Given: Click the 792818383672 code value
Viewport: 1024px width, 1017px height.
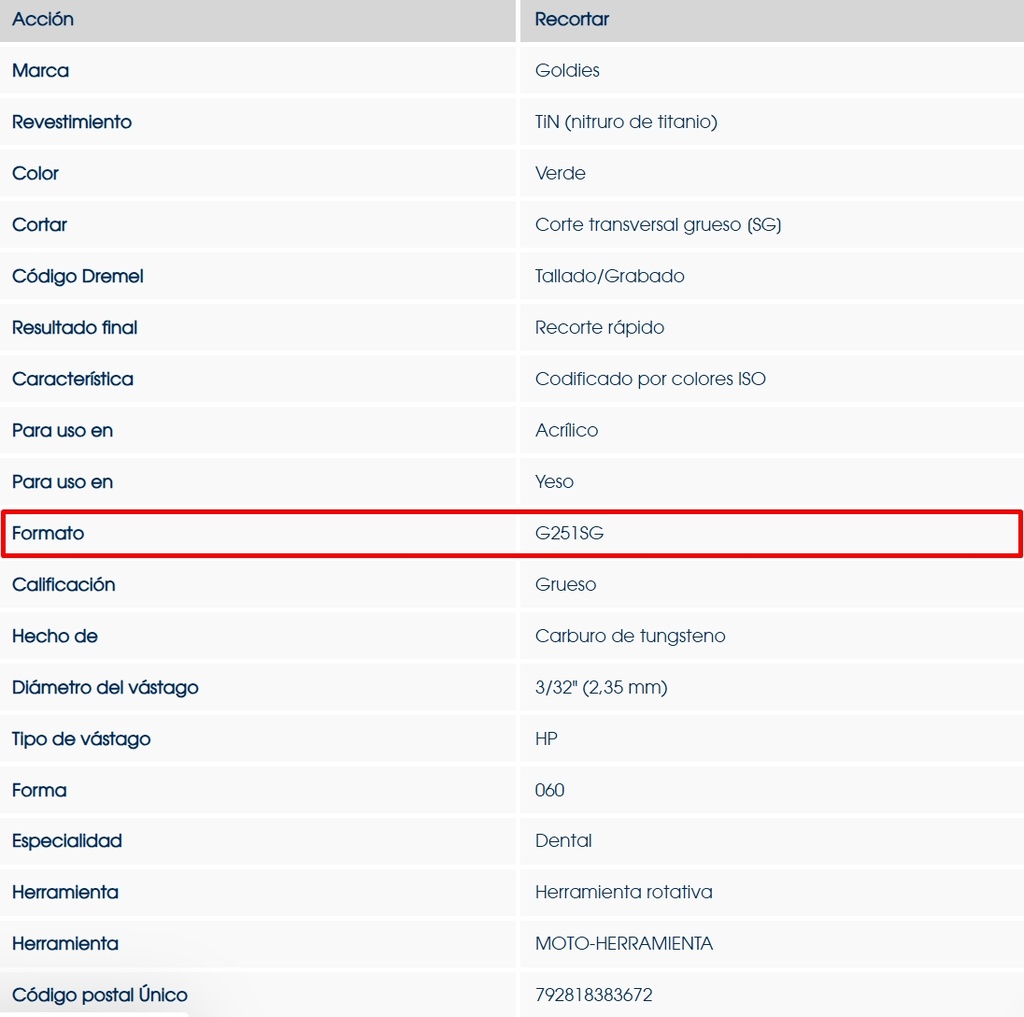Looking at the screenshot, I should (593, 995).
